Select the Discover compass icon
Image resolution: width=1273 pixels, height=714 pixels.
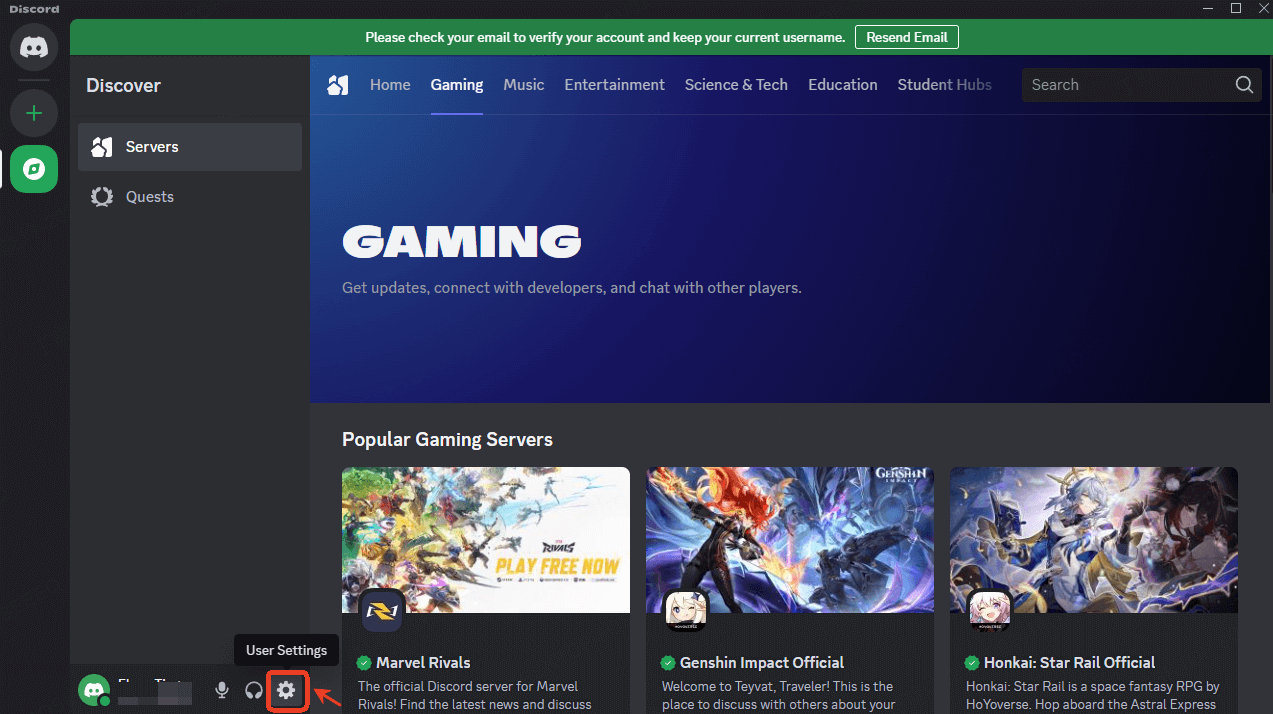tap(34, 169)
